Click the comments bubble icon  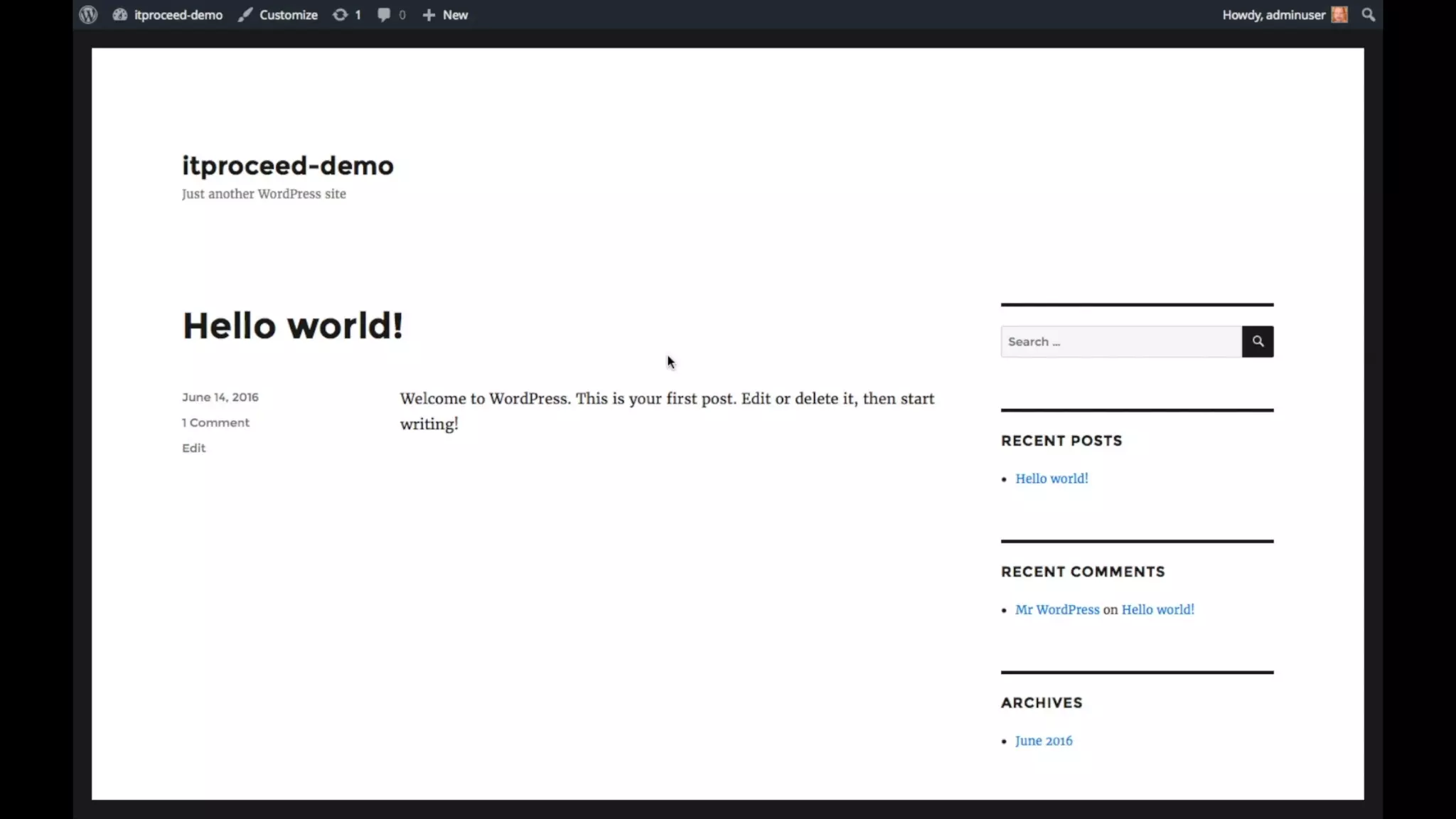coord(384,14)
